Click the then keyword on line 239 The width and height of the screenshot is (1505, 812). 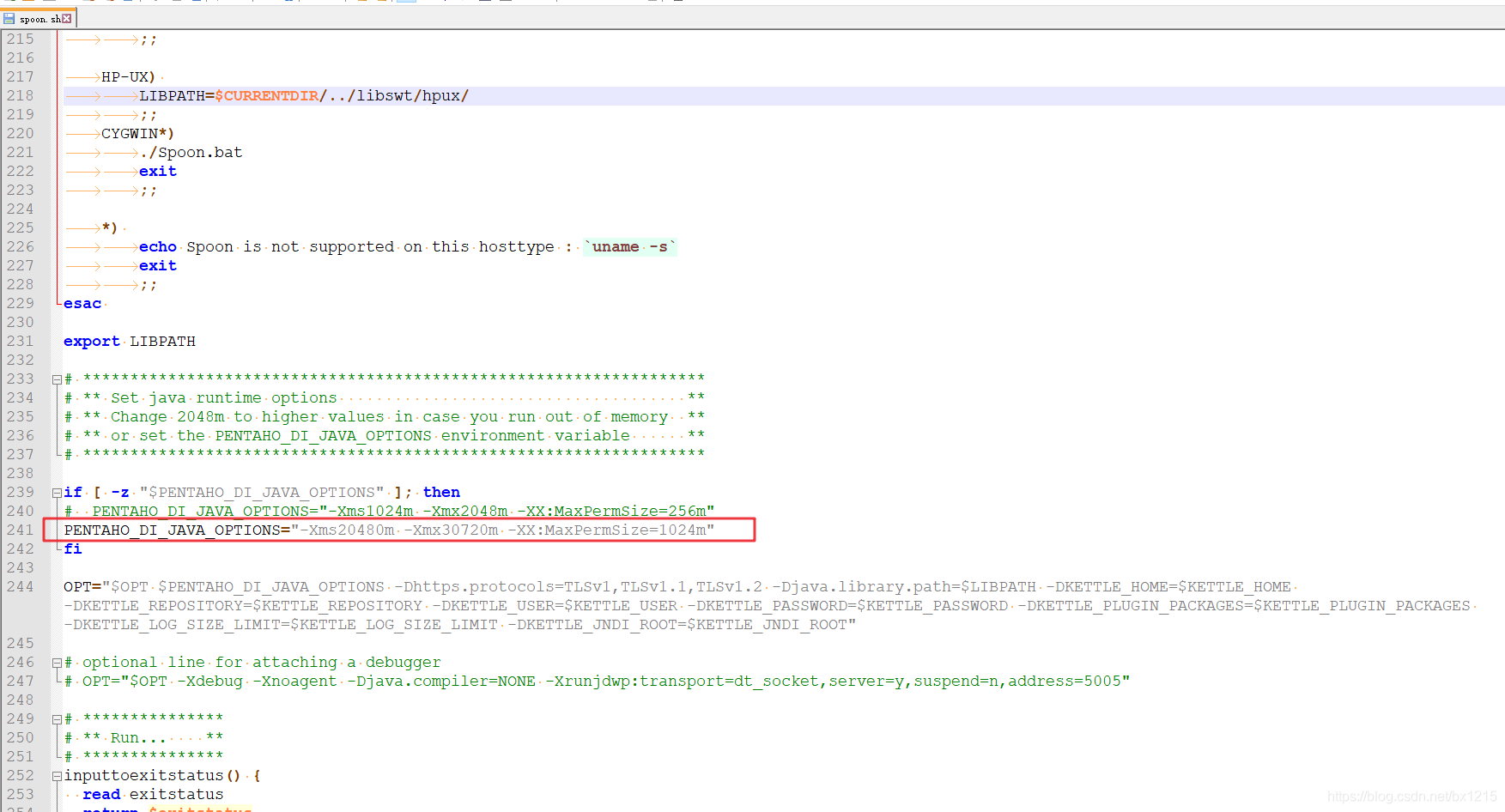pos(441,492)
